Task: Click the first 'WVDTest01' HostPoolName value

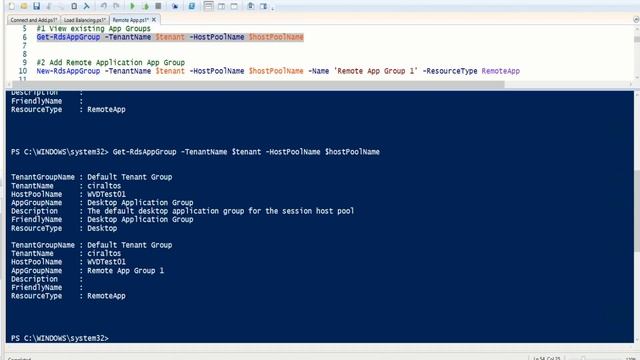Action: [106, 194]
